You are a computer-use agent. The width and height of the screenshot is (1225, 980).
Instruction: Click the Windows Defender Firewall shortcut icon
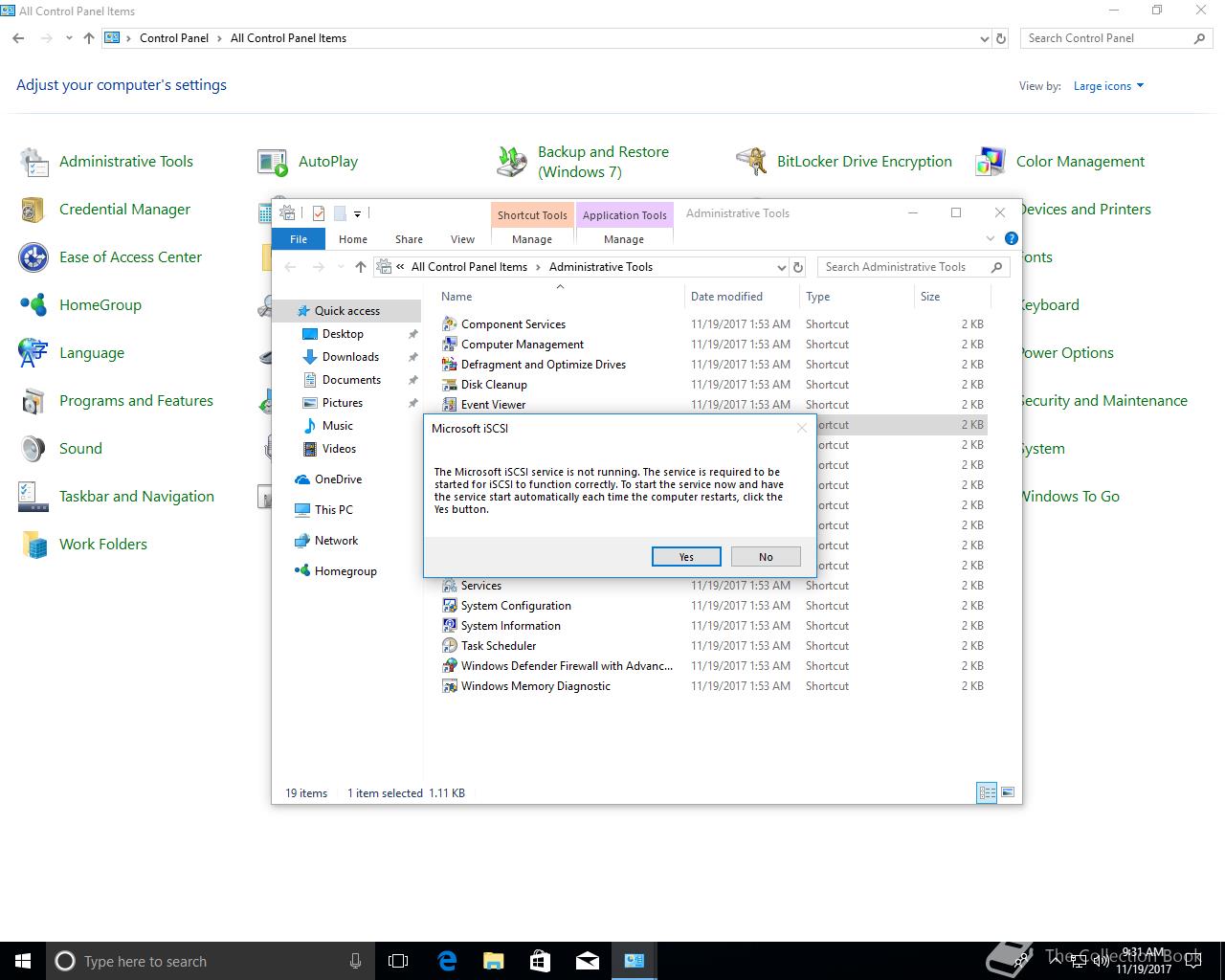(x=450, y=666)
